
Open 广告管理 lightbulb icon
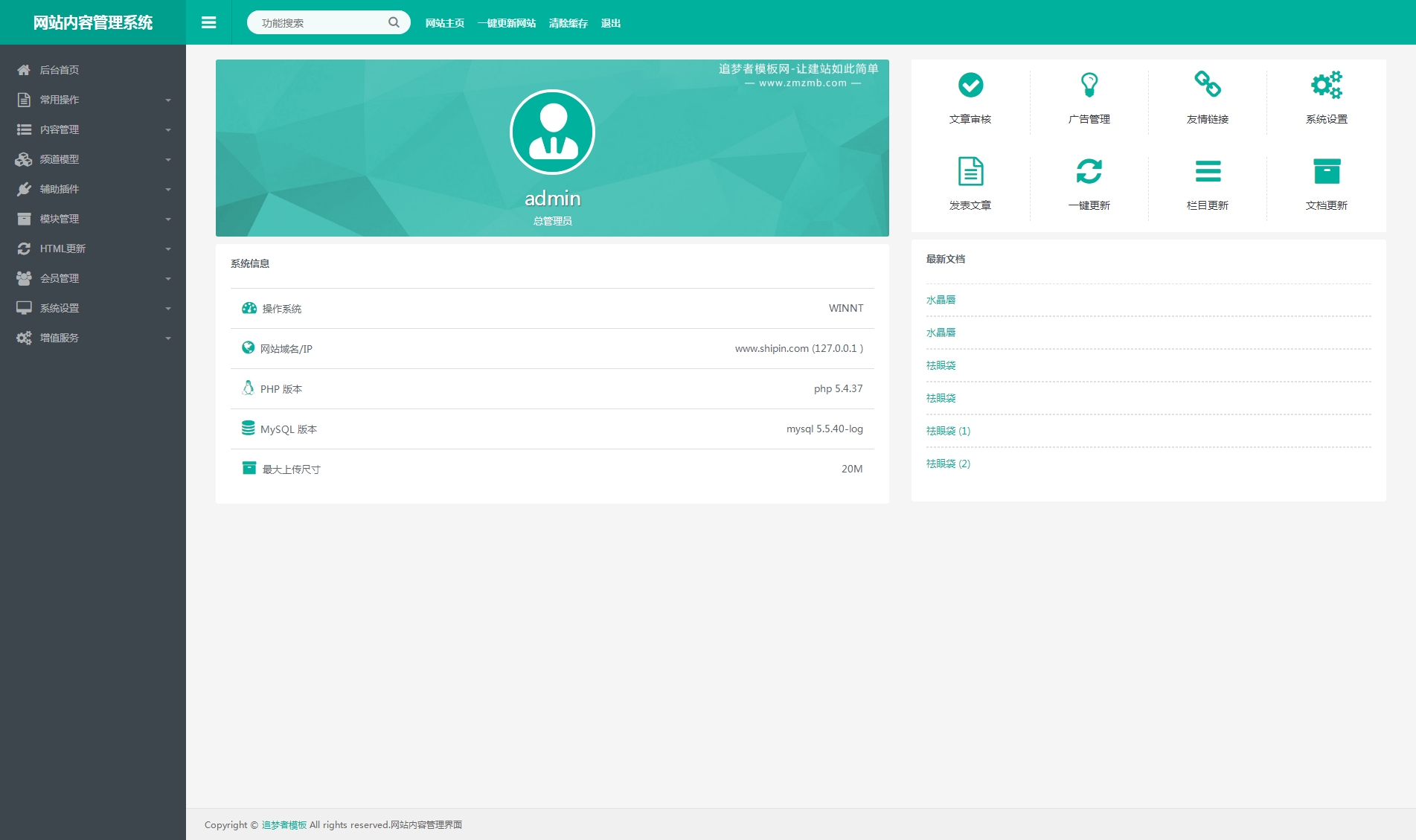[1089, 86]
